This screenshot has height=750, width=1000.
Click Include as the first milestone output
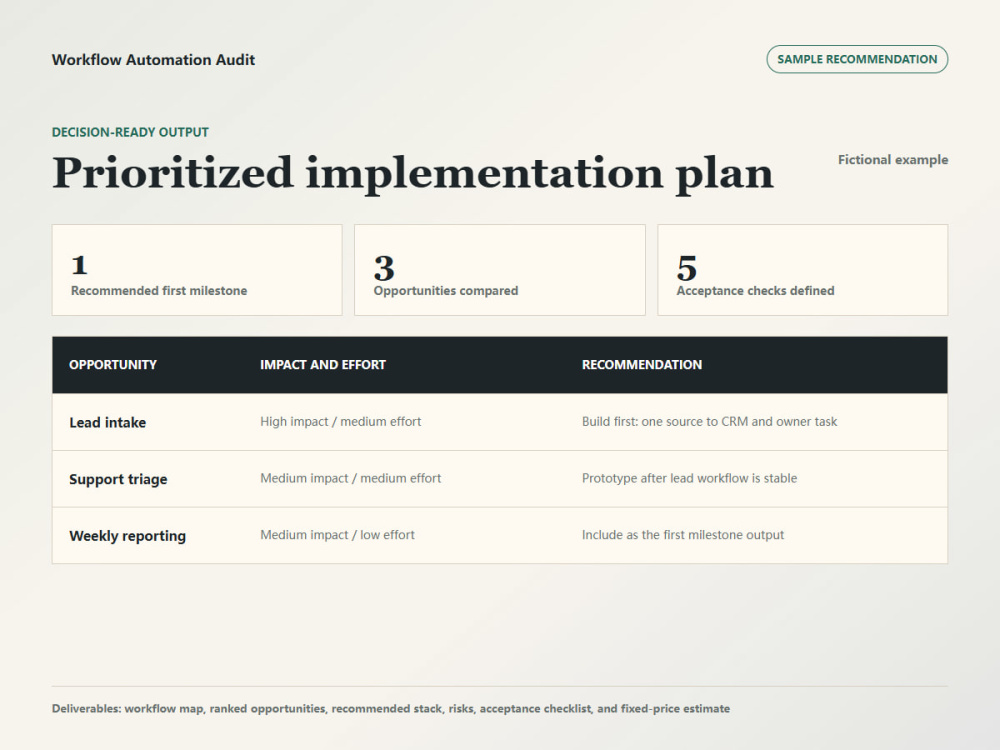pyautogui.click(x=683, y=535)
